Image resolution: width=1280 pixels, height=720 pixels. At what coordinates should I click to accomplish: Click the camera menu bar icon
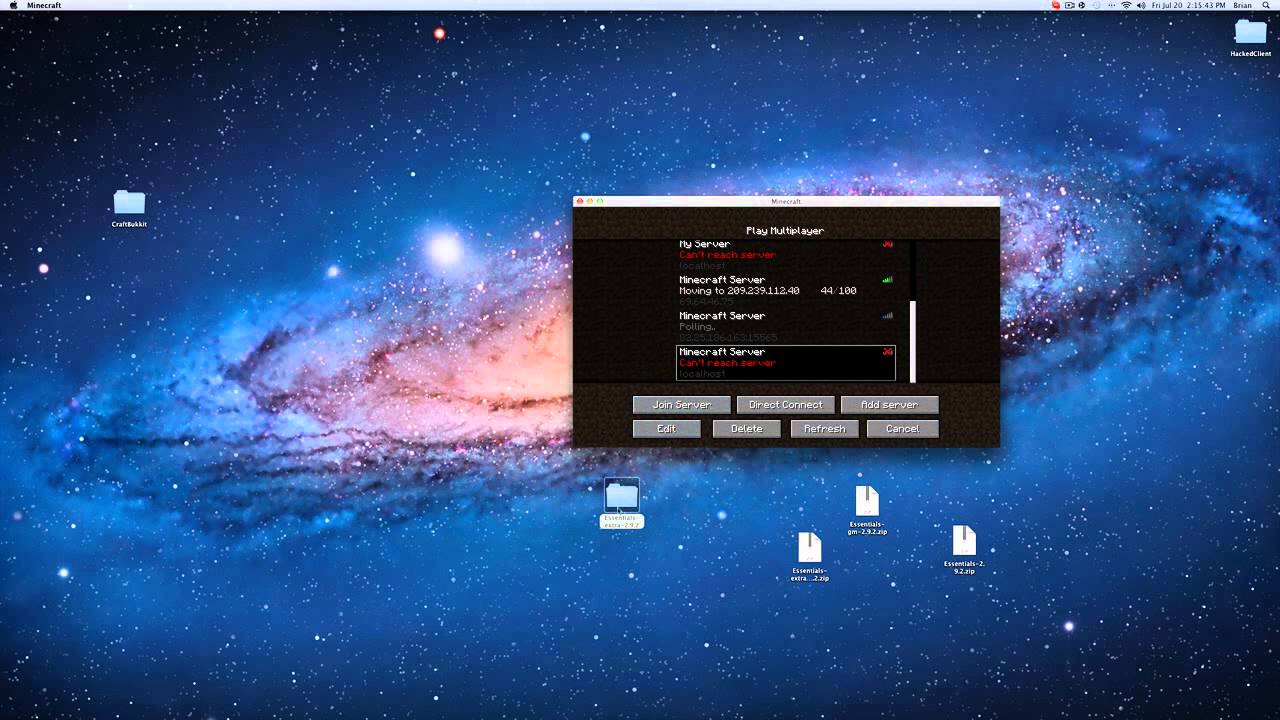tap(1069, 5)
